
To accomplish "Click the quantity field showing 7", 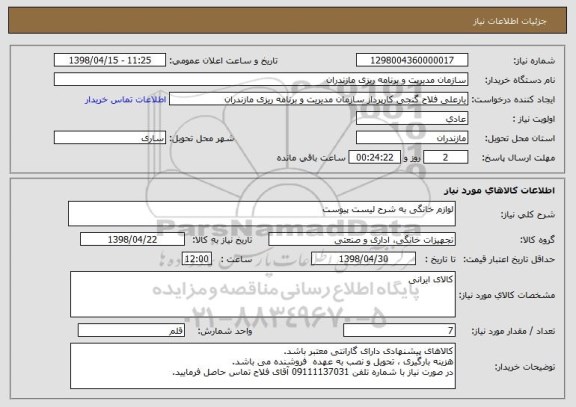I will [399, 330].
